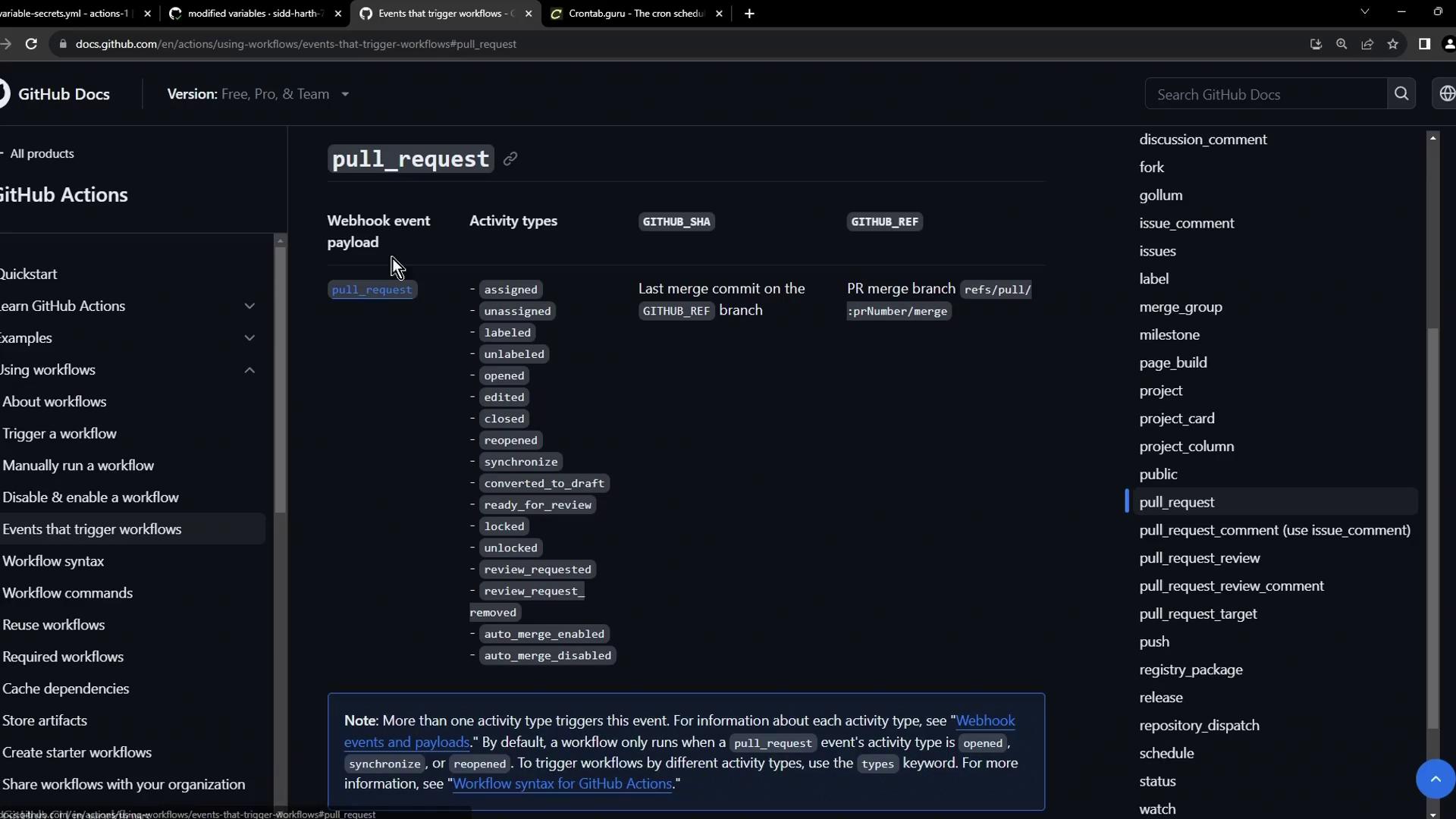Reload the page

point(31,44)
